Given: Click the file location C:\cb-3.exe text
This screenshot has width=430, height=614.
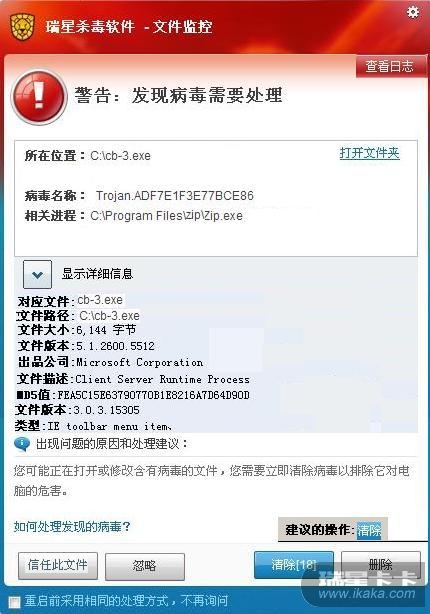Looking at the screenshot, I should point(120,156).
